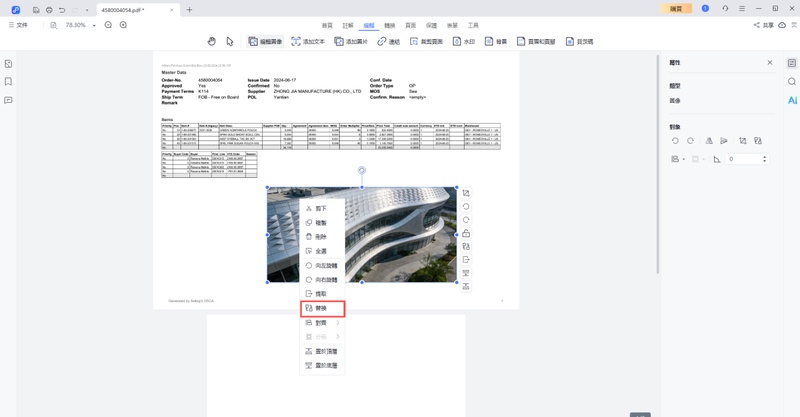The width and height of the screenshot is (800, 417).
Task: Click the 添加文本 button
Action: pyautogui.click(x=308, y=41)
